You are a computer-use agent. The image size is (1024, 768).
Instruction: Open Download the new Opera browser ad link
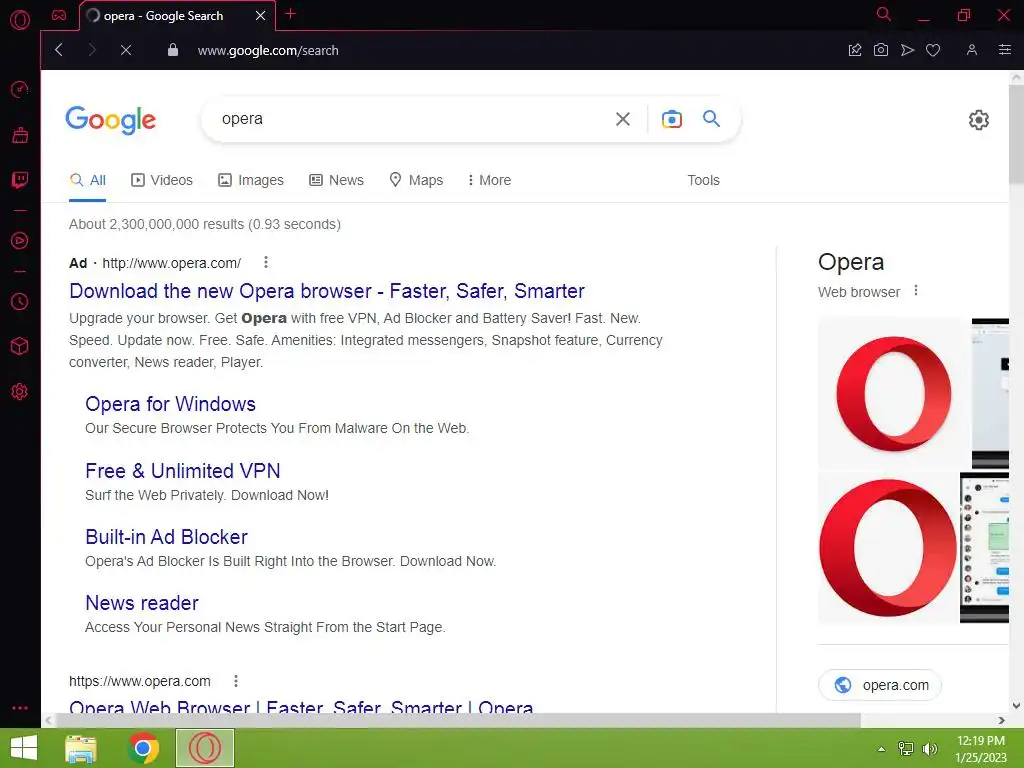click(x=327, y=291)
